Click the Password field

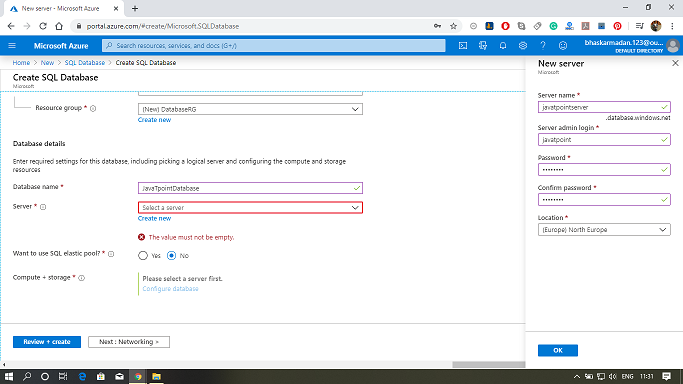[604, 170]
